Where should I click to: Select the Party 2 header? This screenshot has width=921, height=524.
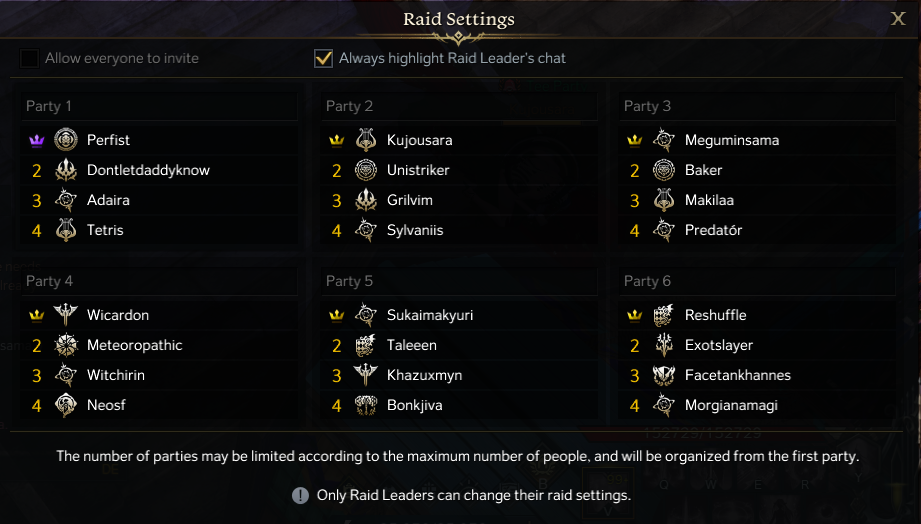point(349,106)
